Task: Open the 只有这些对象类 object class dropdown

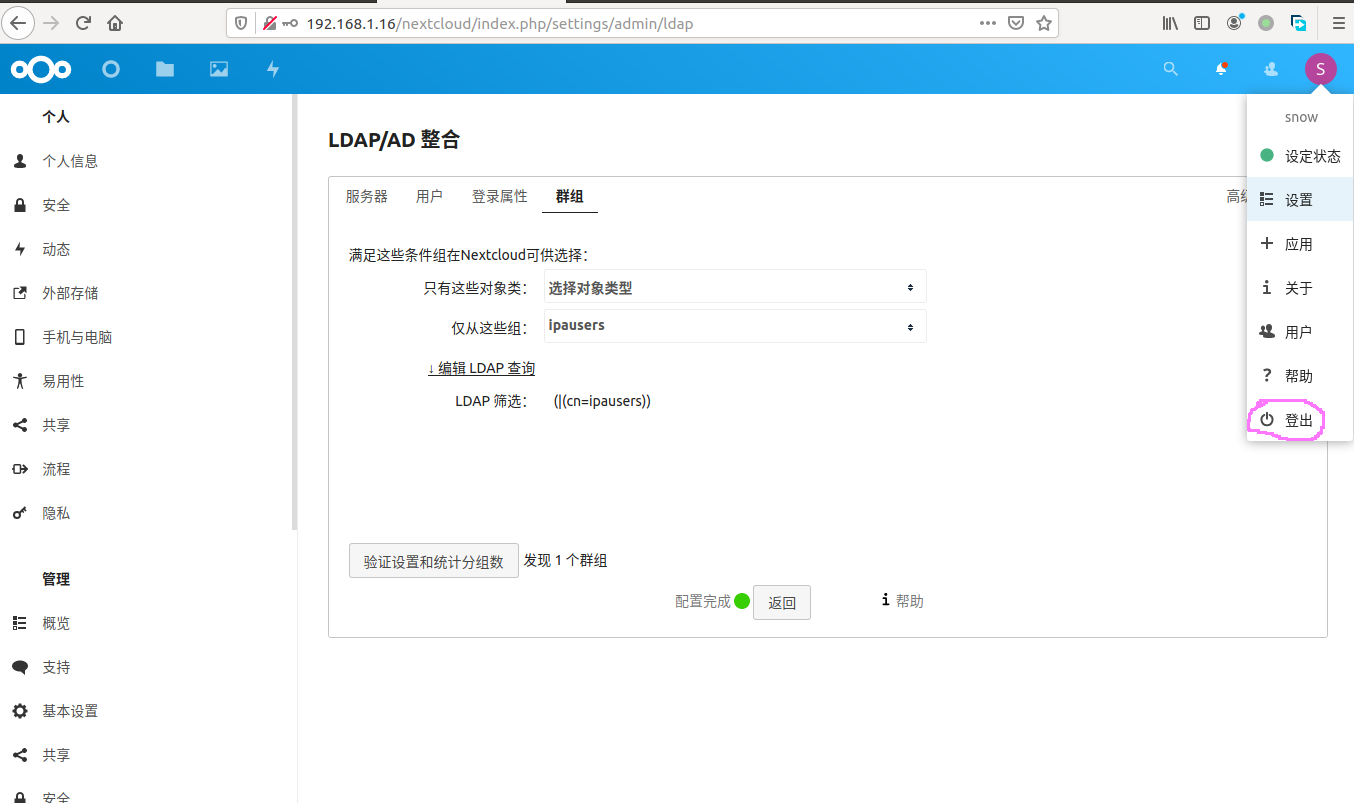Action: tap(735, 287)
